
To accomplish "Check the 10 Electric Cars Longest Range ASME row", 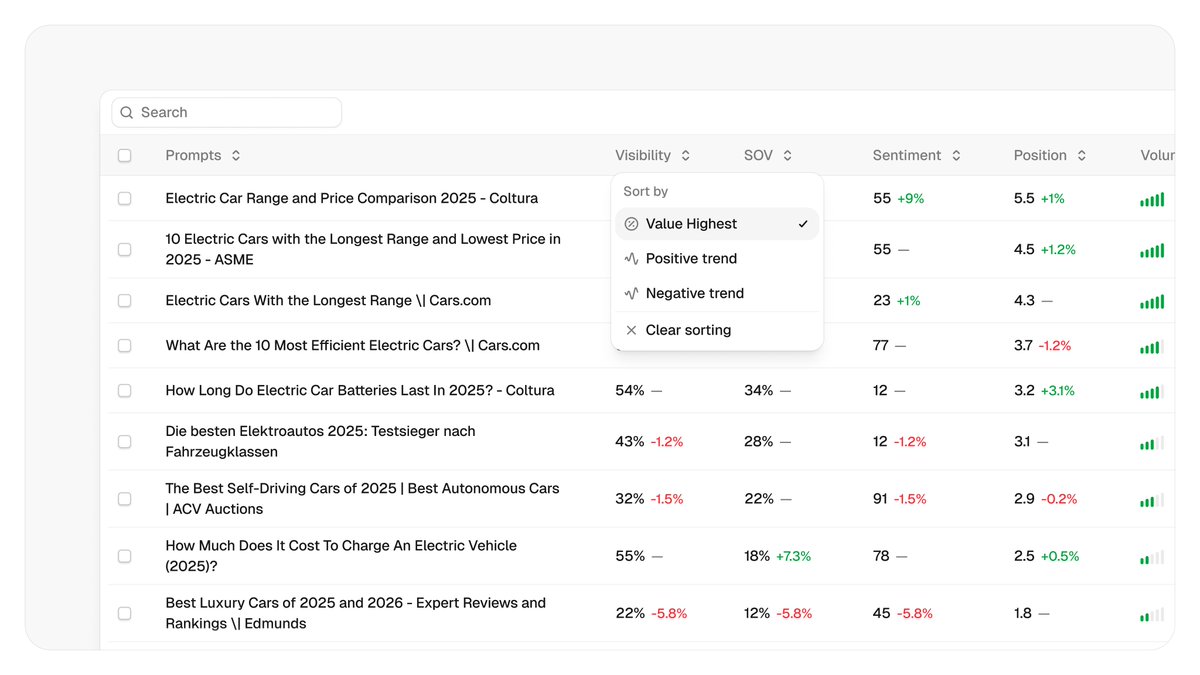I will (x=125, y=250).
